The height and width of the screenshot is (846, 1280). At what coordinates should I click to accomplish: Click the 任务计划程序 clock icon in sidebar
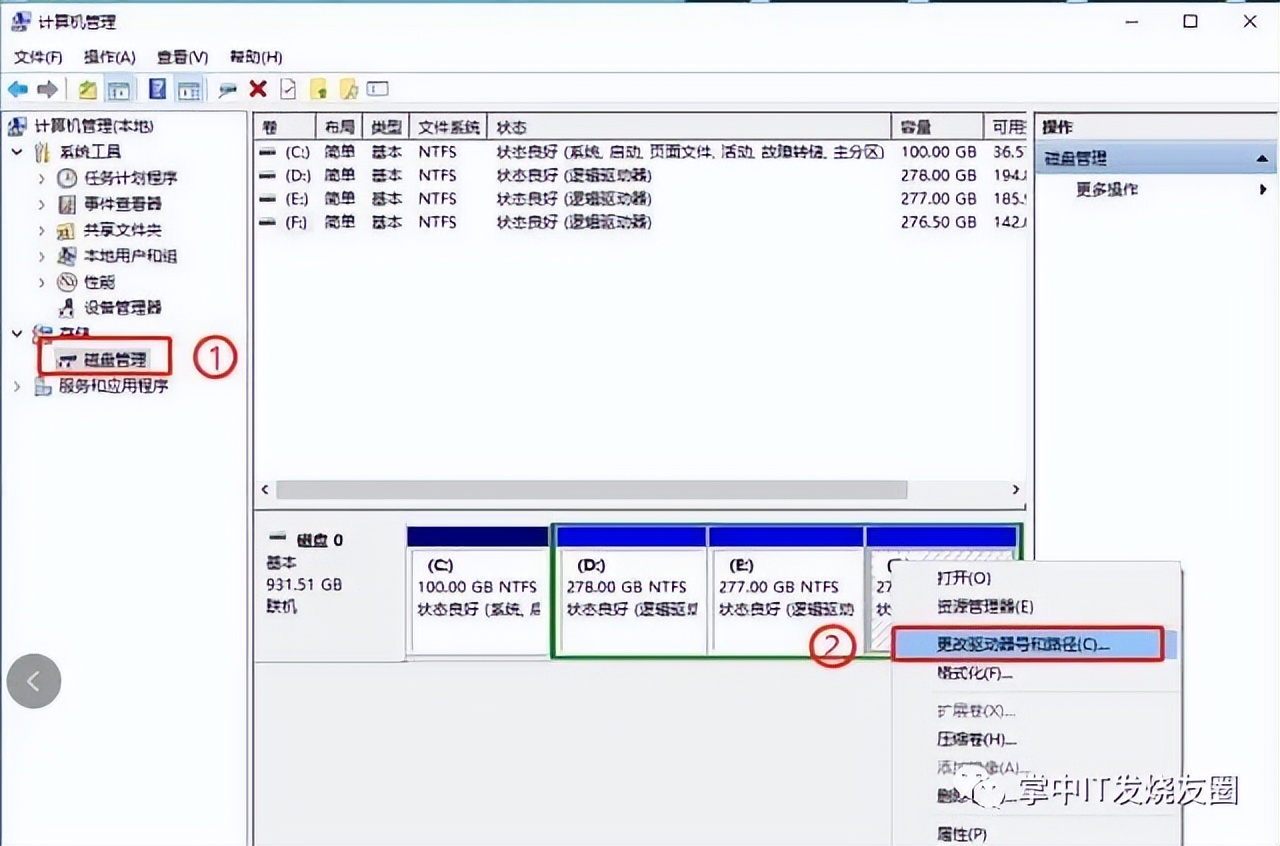coord(68,179)
